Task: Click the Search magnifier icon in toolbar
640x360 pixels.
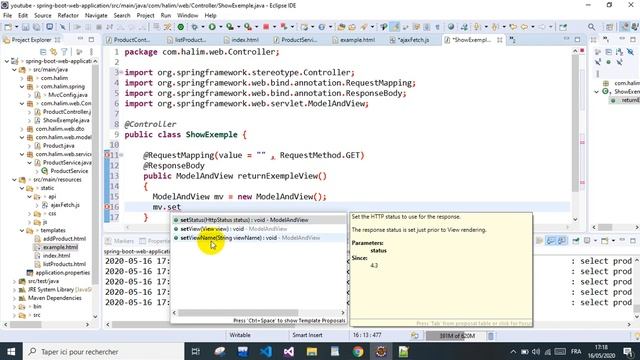Action: [591, 27]
